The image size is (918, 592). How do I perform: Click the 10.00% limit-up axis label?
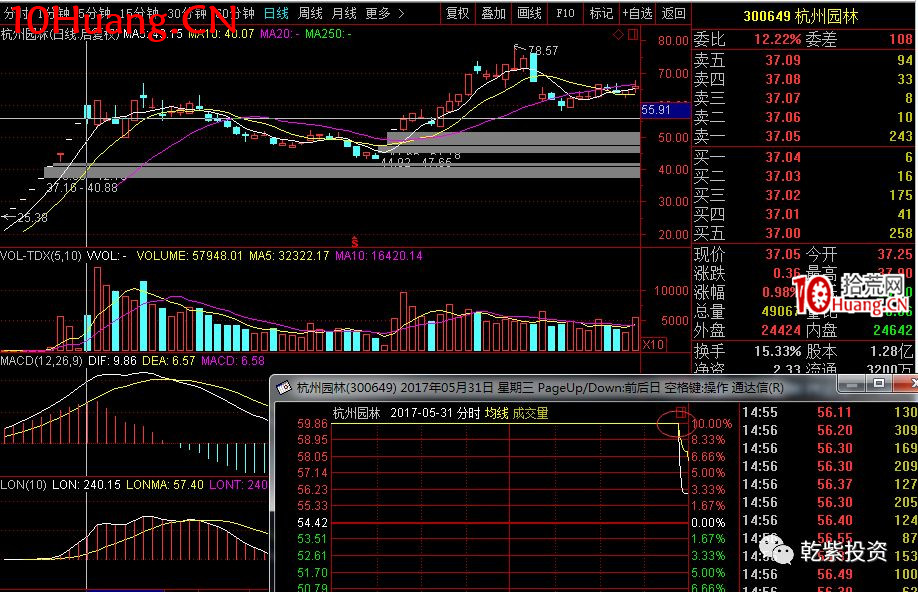pos(712,423)
